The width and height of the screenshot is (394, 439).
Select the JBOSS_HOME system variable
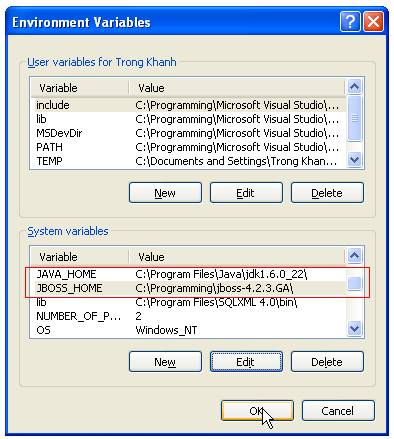pos(188,288)
